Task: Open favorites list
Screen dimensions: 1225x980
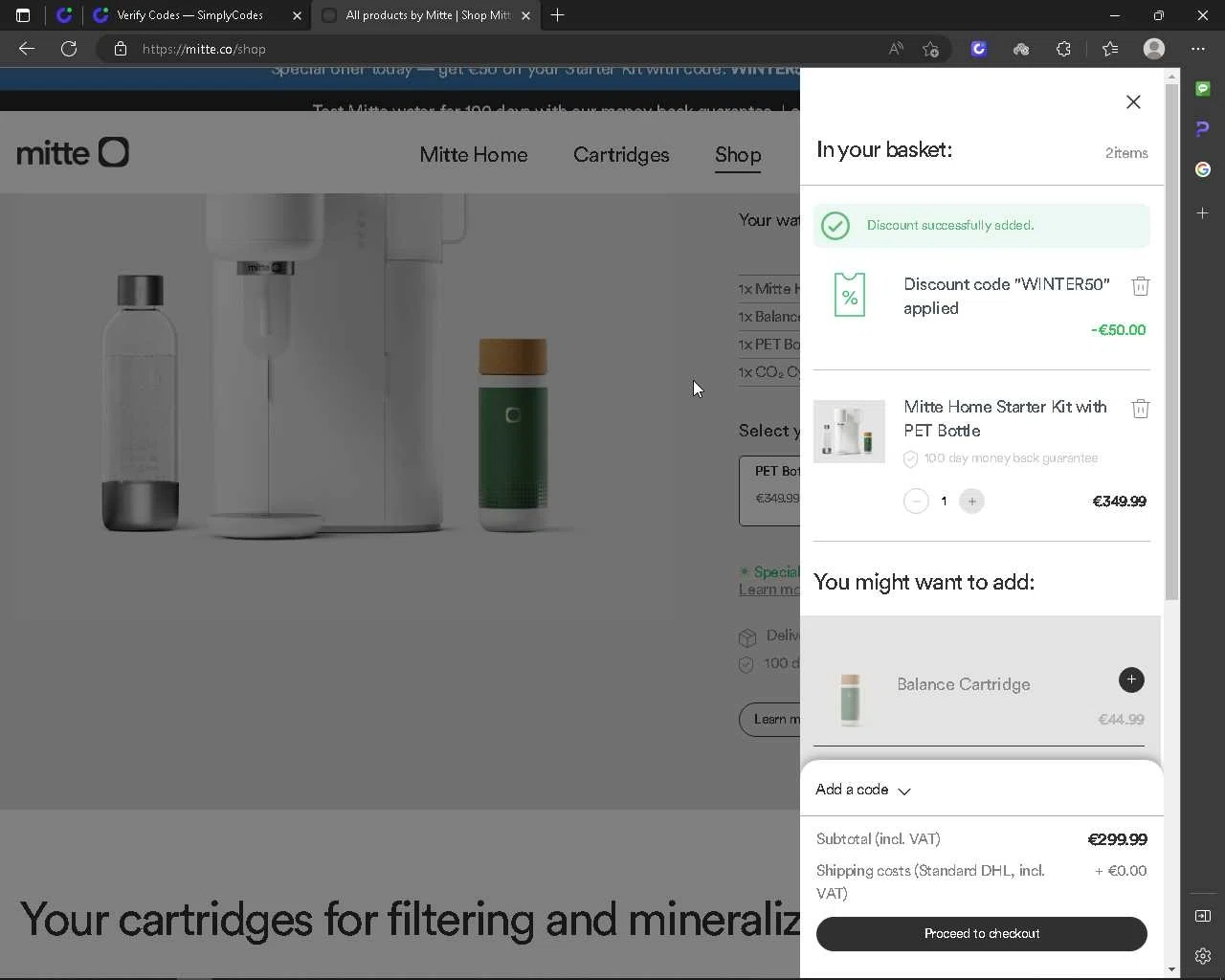Action: click(1109, 49)
